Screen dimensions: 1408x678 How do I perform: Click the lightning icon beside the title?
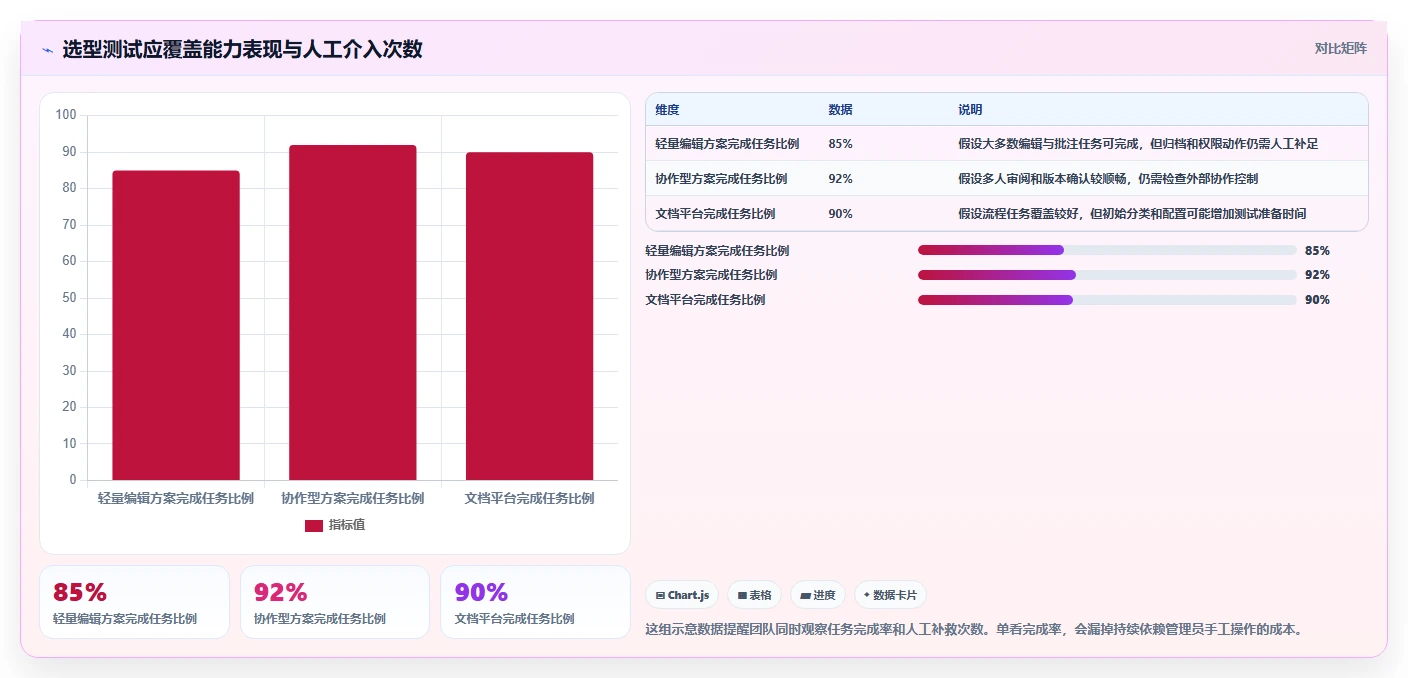[x=47, y=49]
